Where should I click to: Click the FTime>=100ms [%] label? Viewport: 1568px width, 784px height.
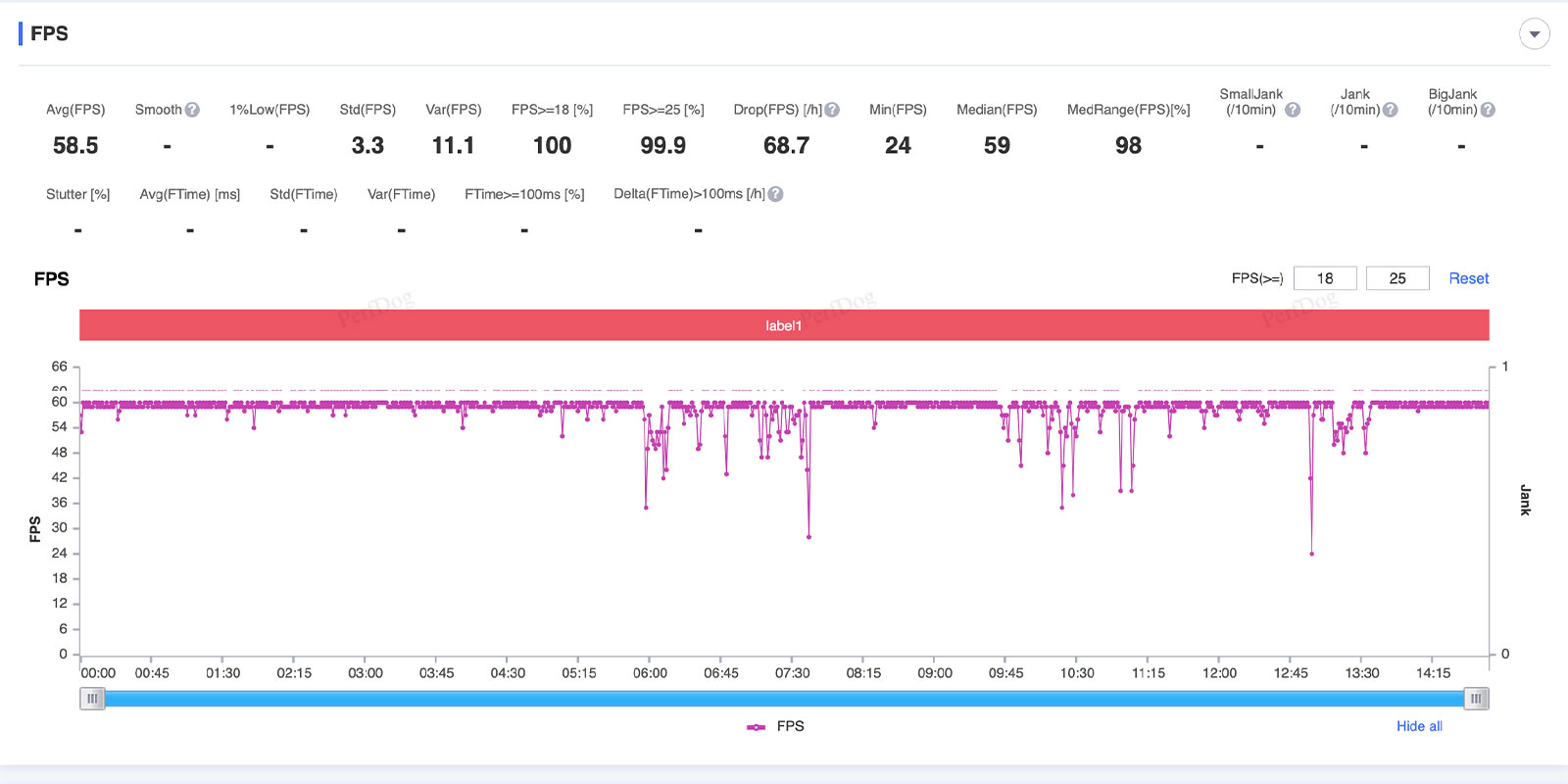524,194
